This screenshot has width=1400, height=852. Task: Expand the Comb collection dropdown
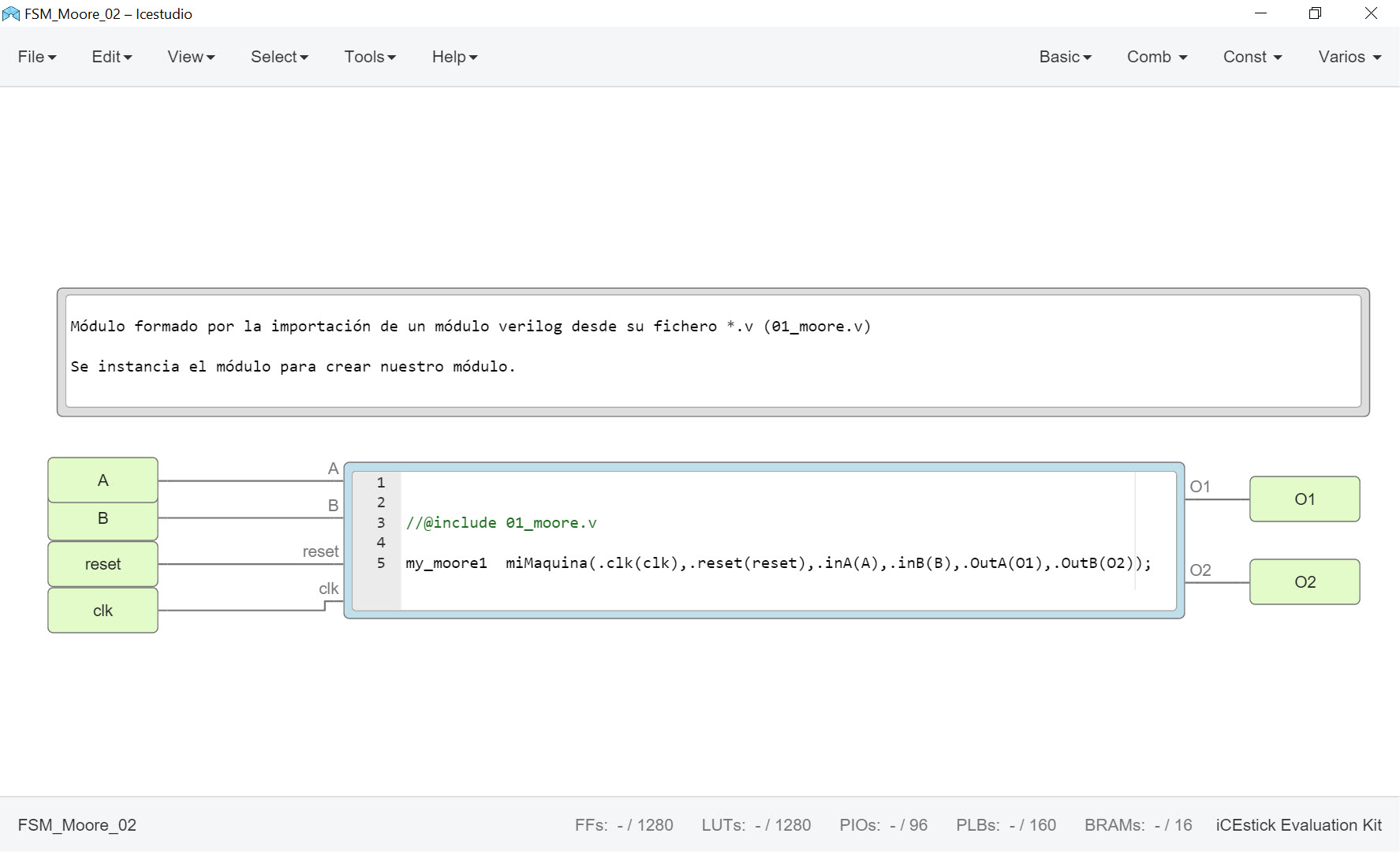(x=1156, y=57)
